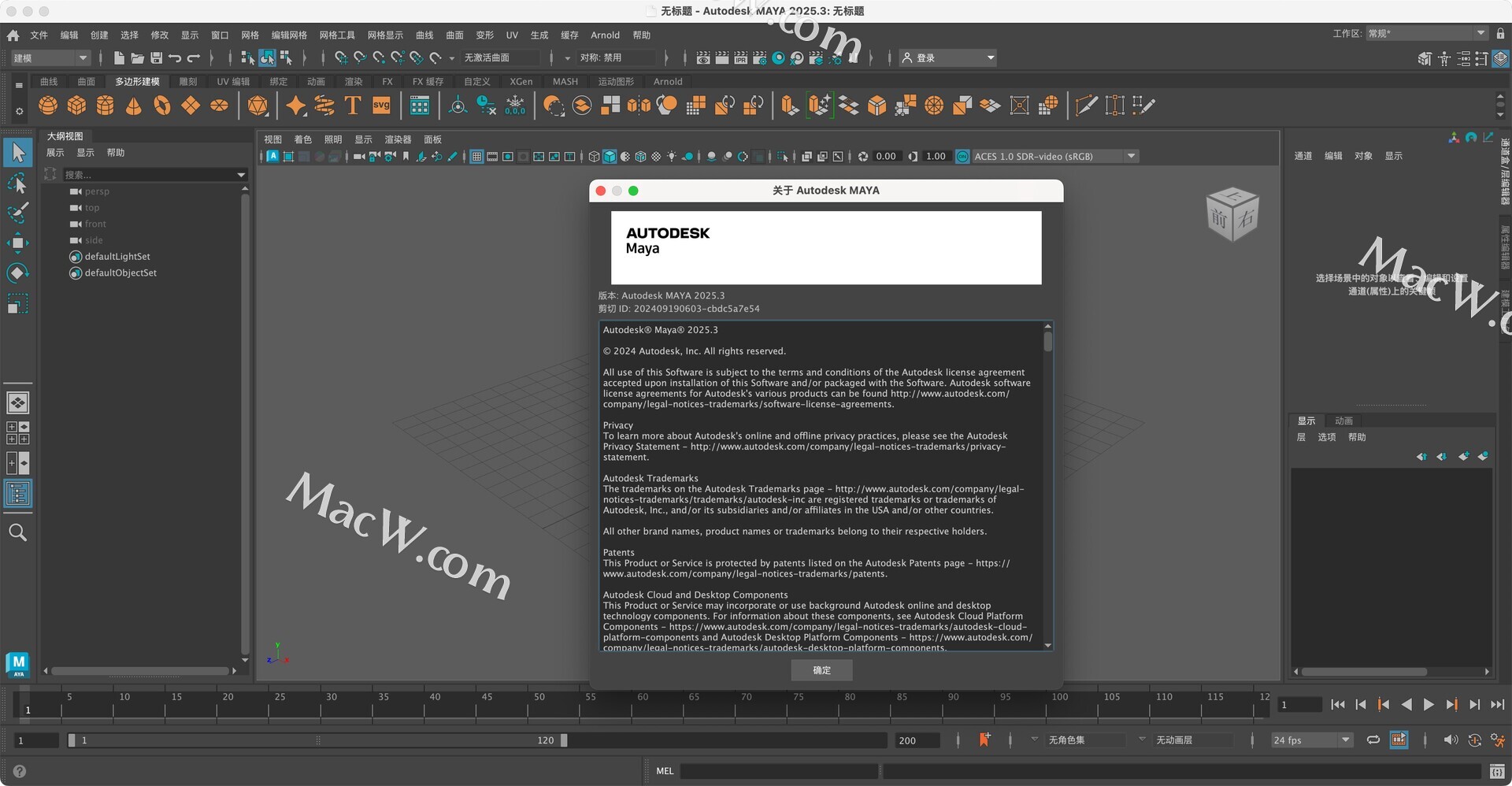
Task: Expand the outliner search filter dropdown
Action: pos(241,175)
